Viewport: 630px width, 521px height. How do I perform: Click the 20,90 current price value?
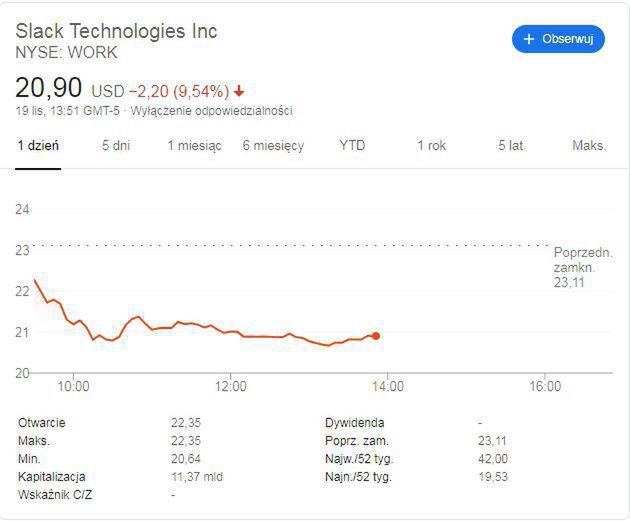49,87
